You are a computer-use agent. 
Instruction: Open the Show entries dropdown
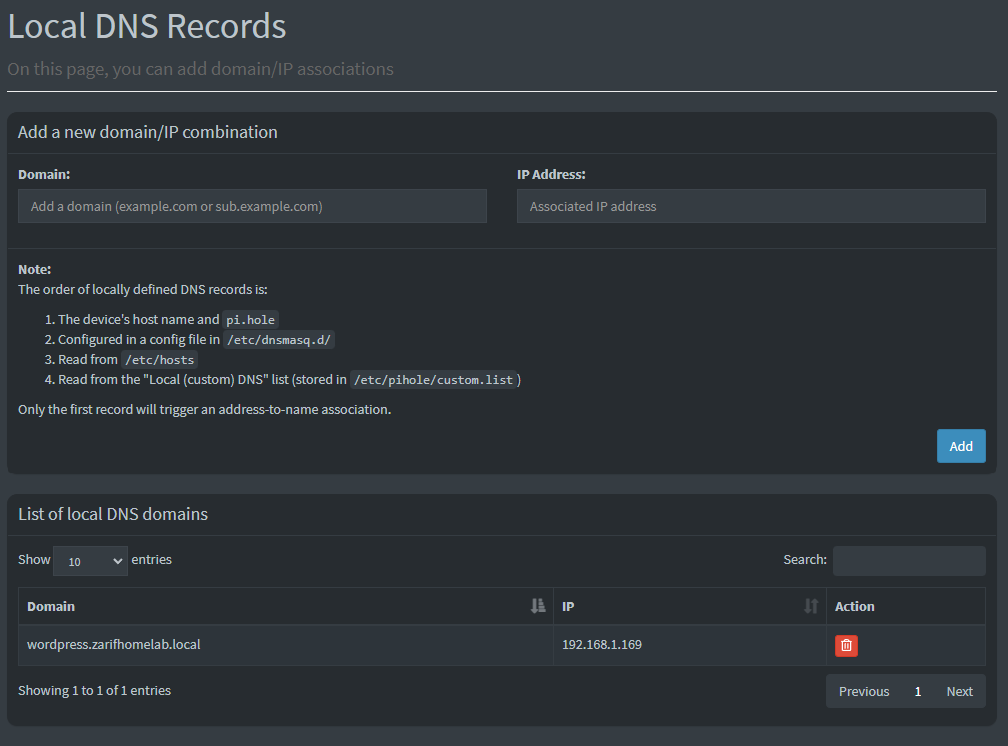point(90,561)
